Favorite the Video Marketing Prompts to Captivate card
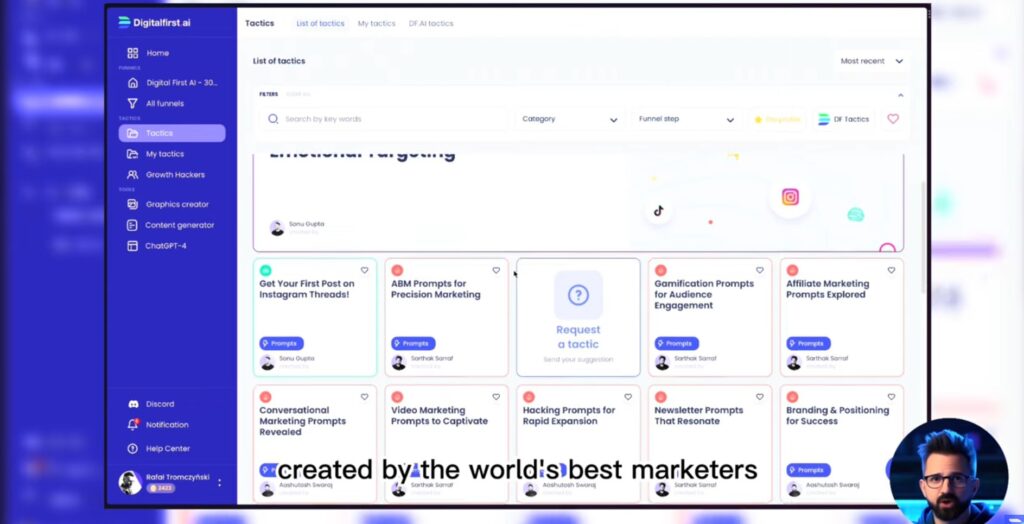 pos(496,397)
